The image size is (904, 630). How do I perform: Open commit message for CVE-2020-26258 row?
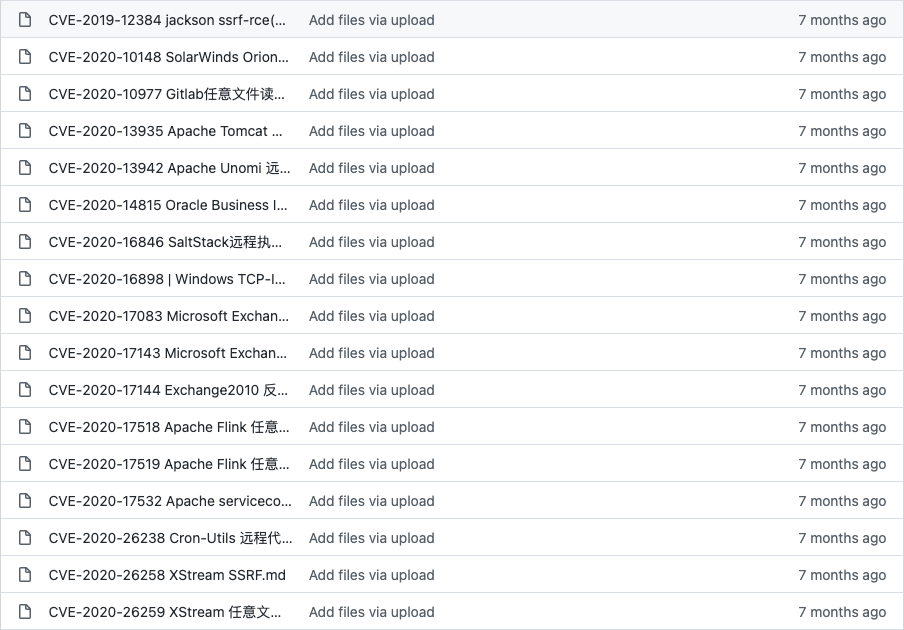pyautogui.click(x=372, y=575)
